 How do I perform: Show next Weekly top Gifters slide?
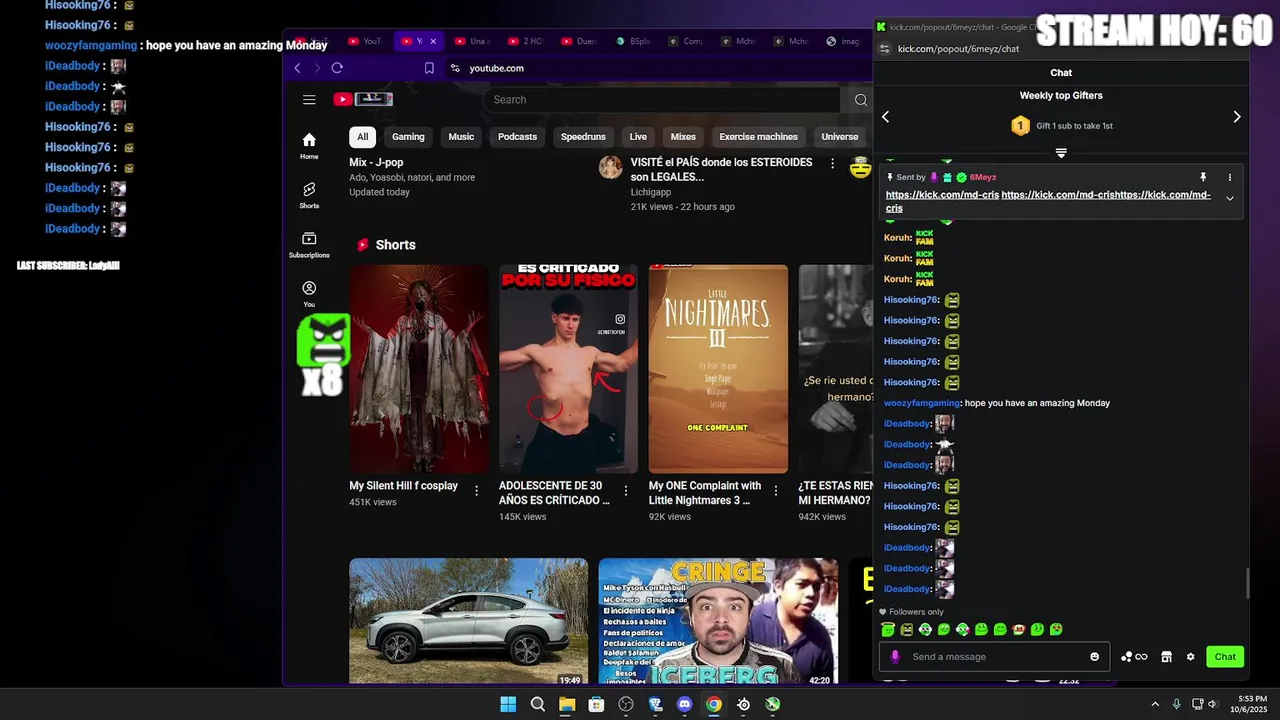click(1237, 117)
